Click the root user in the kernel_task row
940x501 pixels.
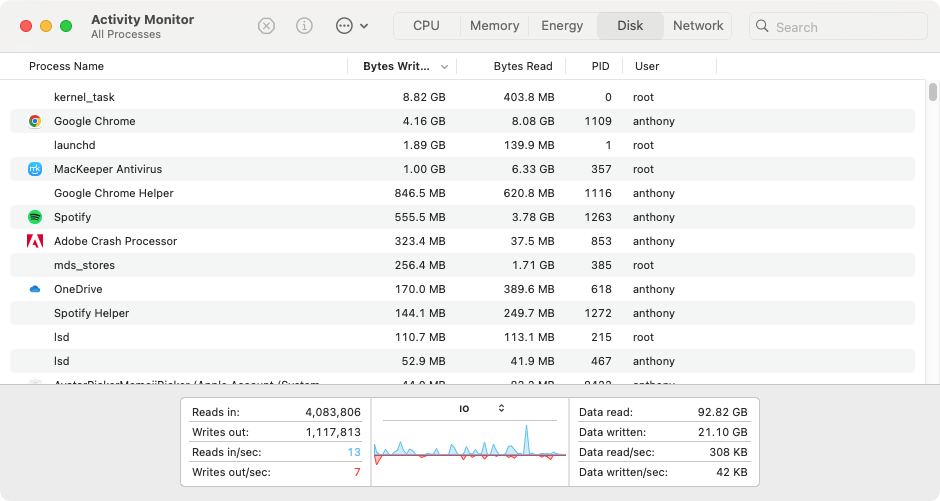(x=643, y=97)
